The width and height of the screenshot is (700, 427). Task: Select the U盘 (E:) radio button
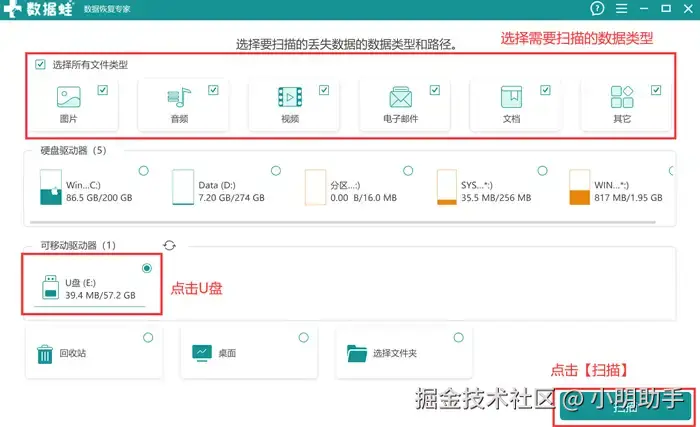[147, 268]
